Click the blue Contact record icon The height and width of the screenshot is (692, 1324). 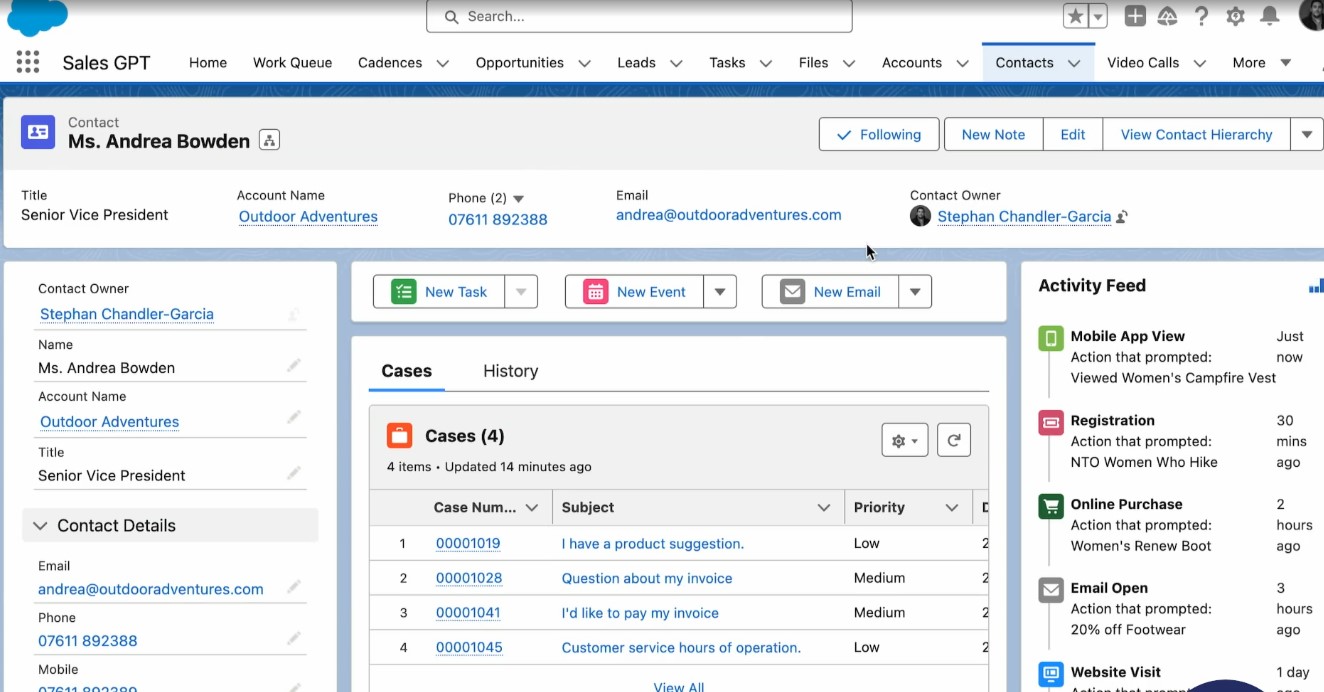point(38,131)
